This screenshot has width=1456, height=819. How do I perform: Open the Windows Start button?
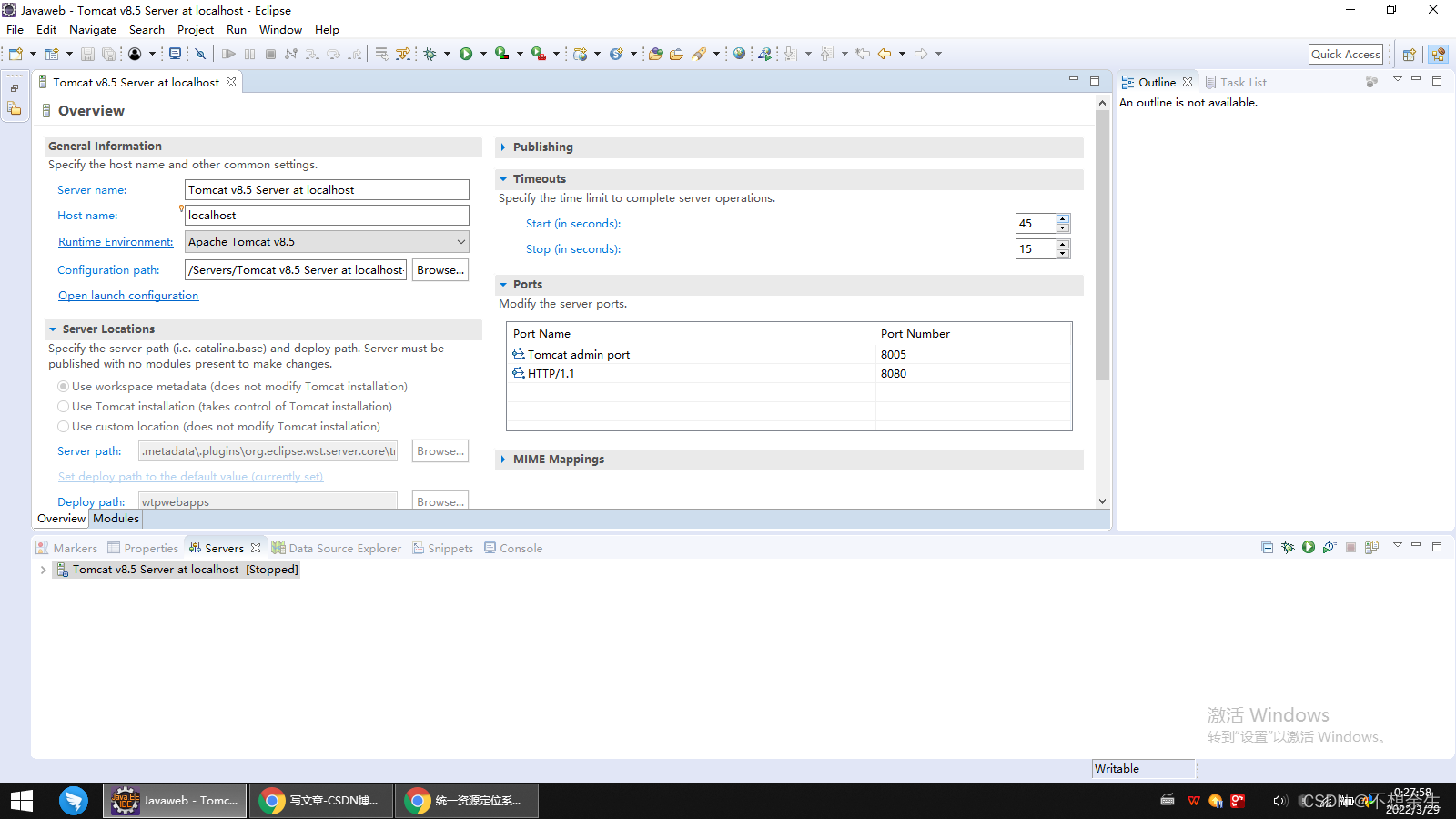coord(22,801)
